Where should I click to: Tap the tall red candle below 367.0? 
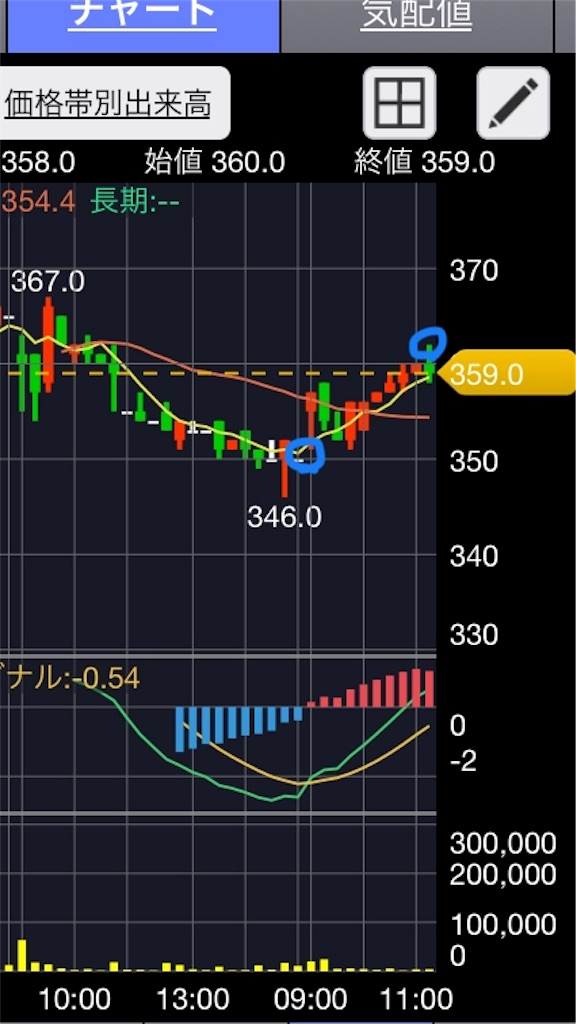[48, 345]
